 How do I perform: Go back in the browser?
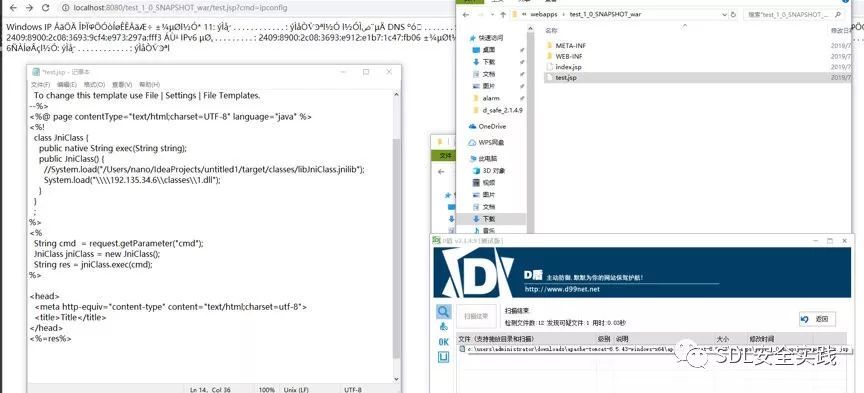pyautogui.click(x=13, y=8)
